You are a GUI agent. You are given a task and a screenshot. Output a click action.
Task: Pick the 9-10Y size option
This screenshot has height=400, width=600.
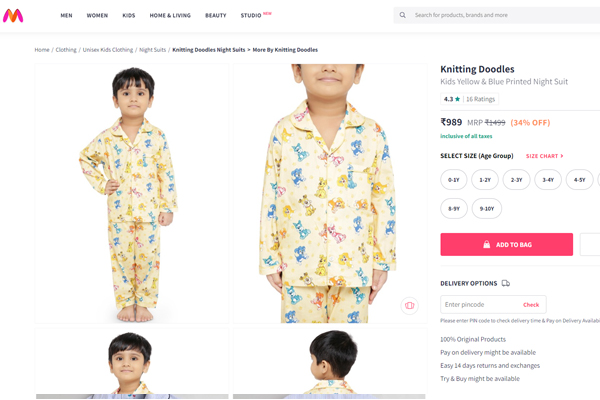pyautogui.click(x=486, y=209)
